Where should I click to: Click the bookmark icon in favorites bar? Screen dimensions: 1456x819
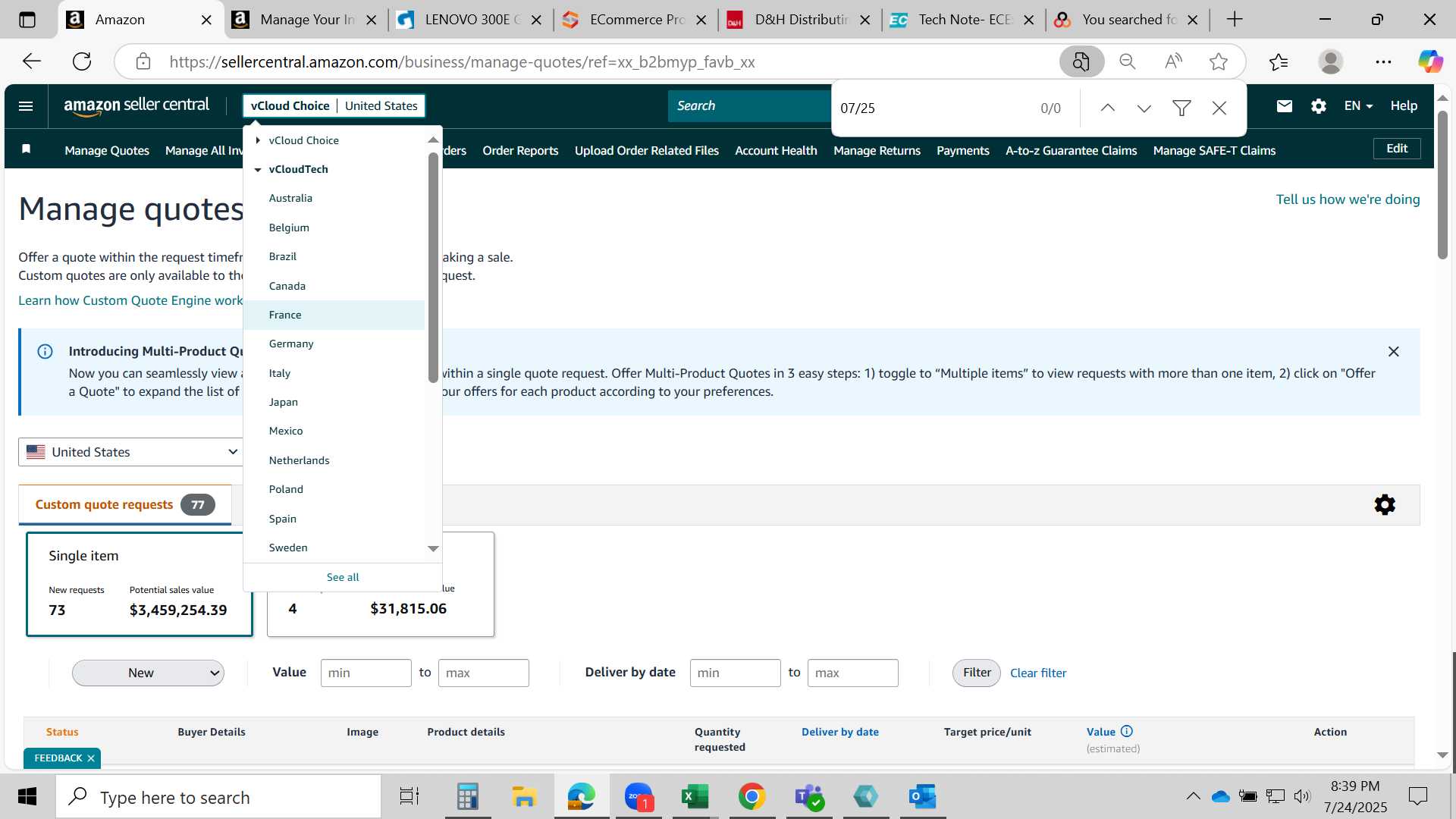pyautogui.click(x=27, y=149)
